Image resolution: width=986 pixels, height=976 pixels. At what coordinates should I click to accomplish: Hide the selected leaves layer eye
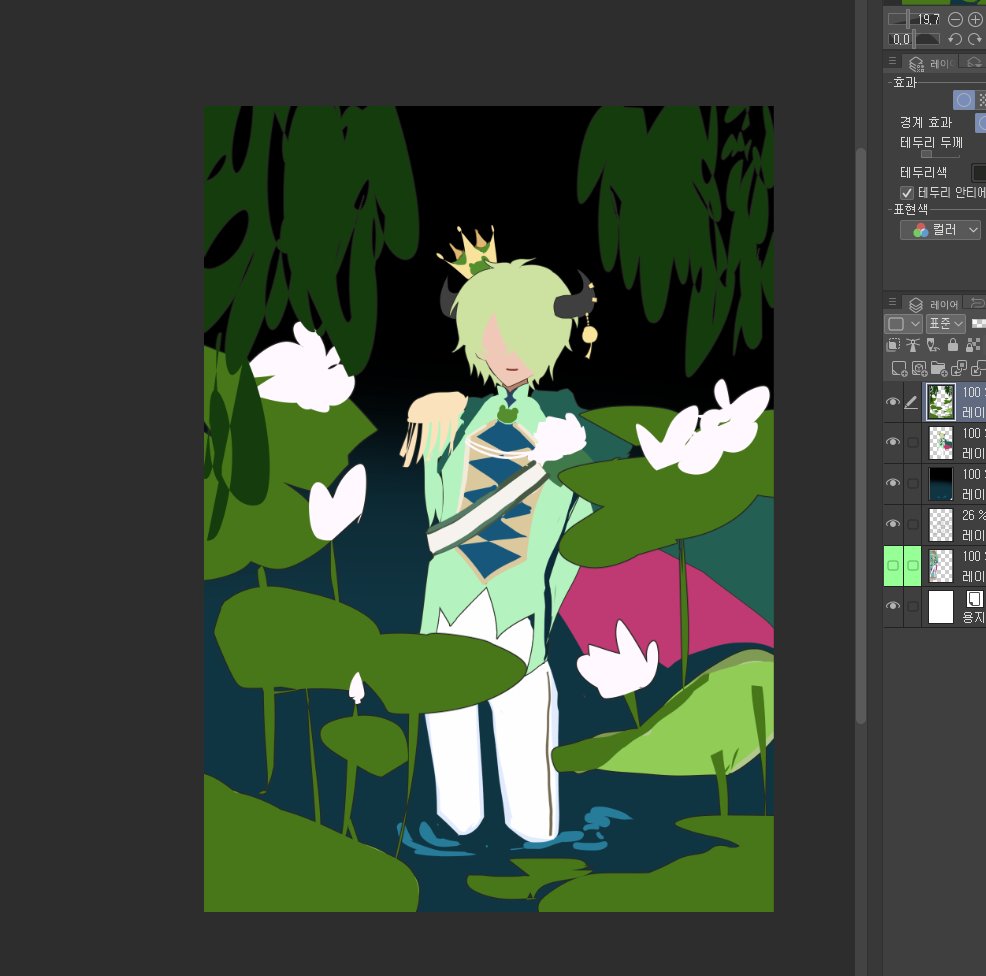[x=893, y=402]
